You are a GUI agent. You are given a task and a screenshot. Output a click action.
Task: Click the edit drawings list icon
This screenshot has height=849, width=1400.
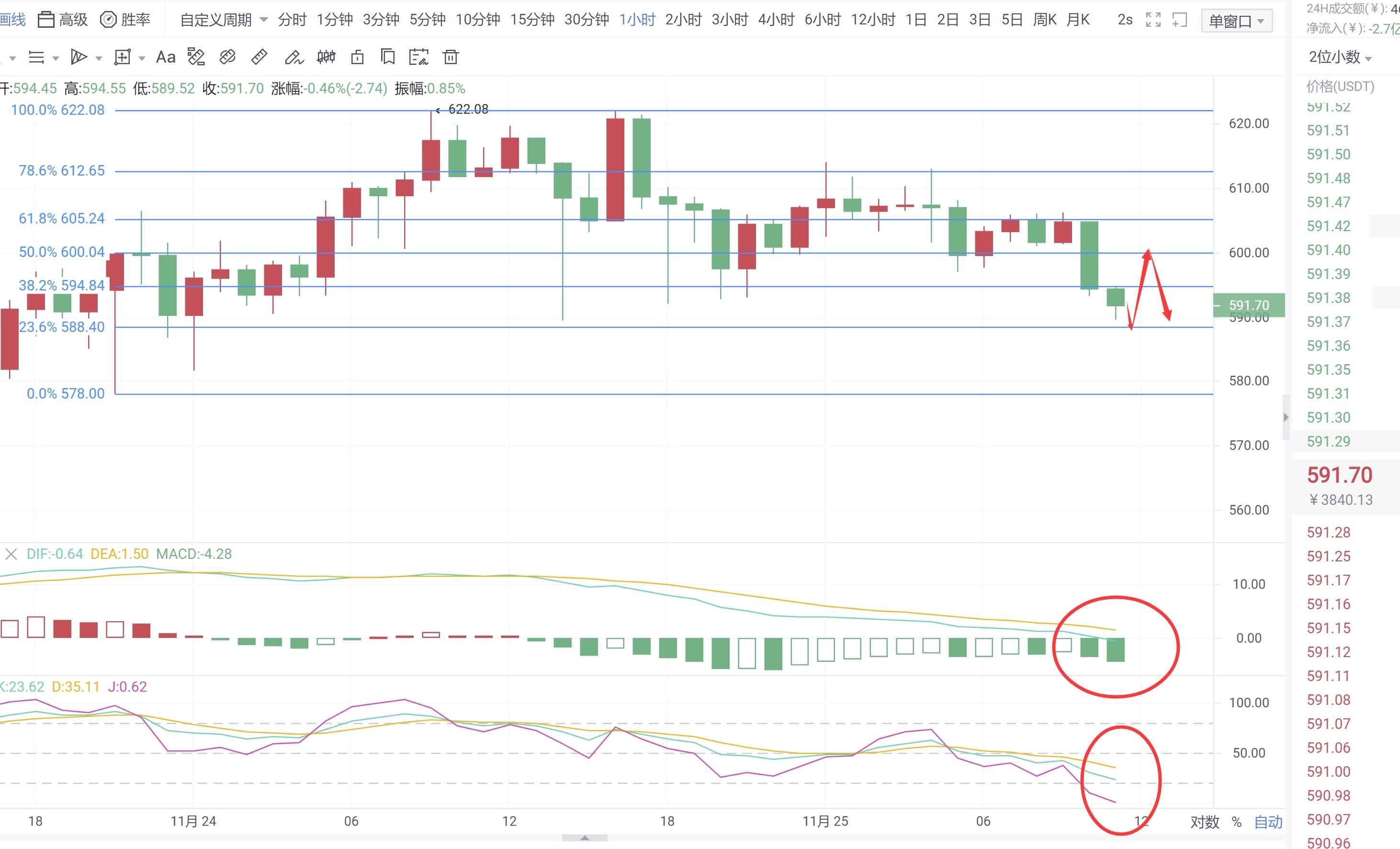tap(419, 57)
